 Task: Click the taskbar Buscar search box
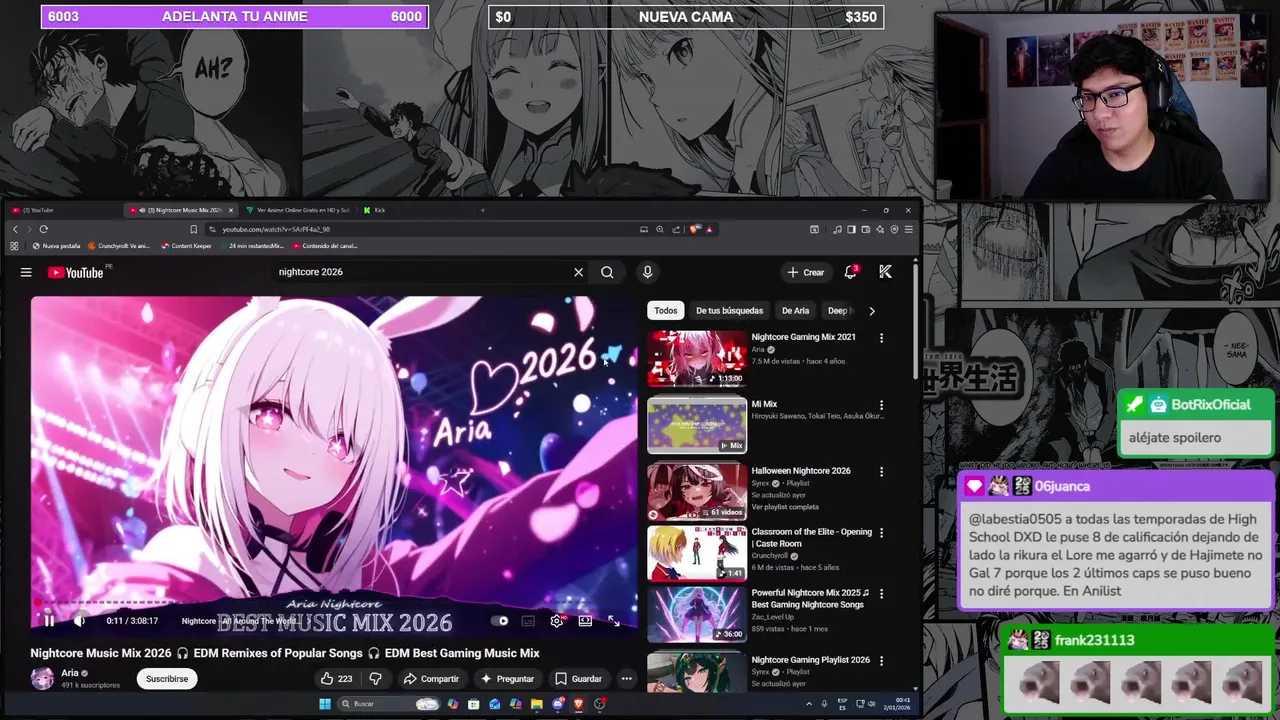tap(389, 704)
